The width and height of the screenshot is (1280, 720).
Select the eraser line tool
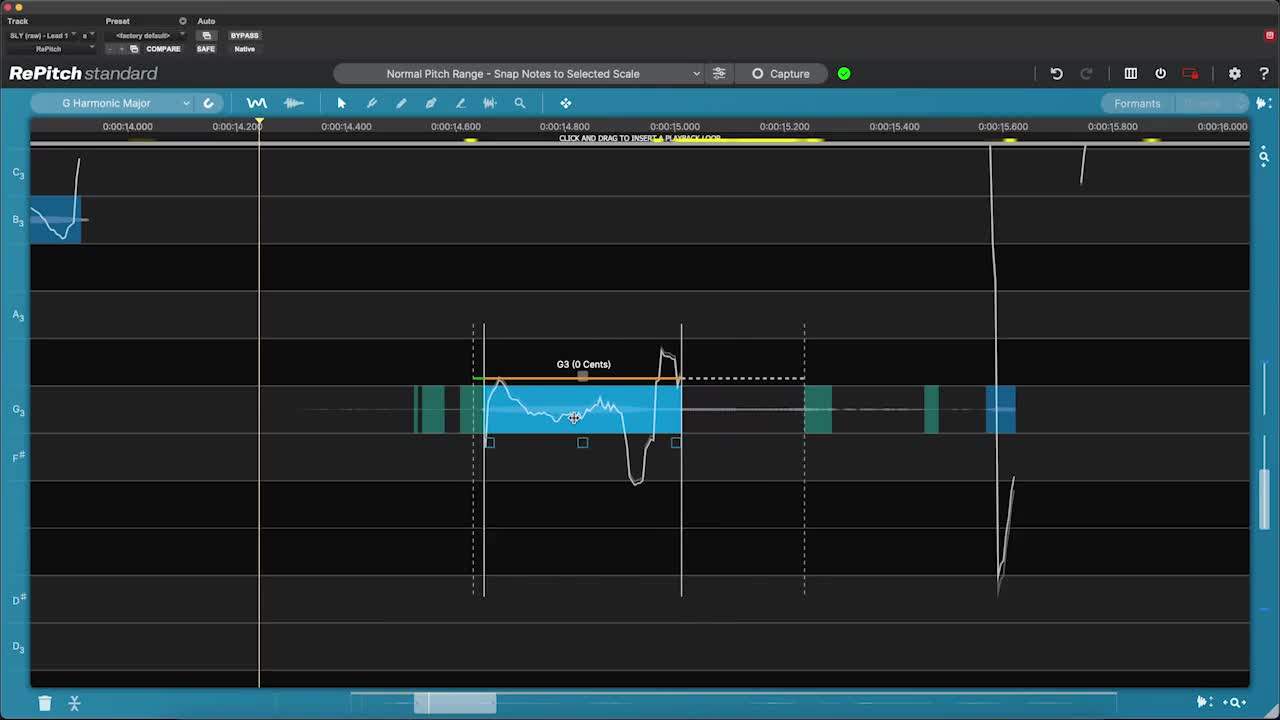[460, 103]
